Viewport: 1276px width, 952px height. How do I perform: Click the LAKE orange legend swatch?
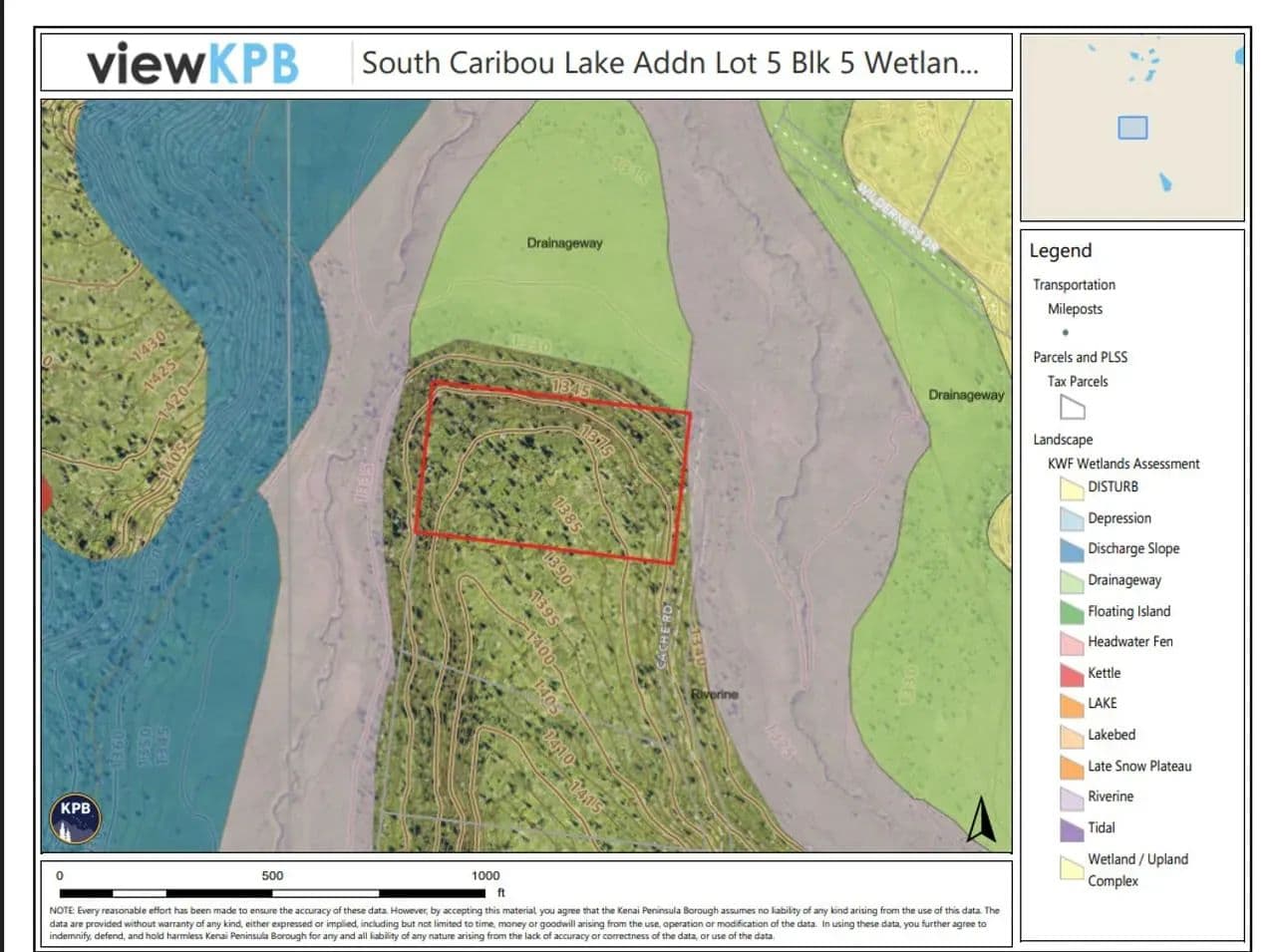pyautogui.click(x=1072, y=706)
